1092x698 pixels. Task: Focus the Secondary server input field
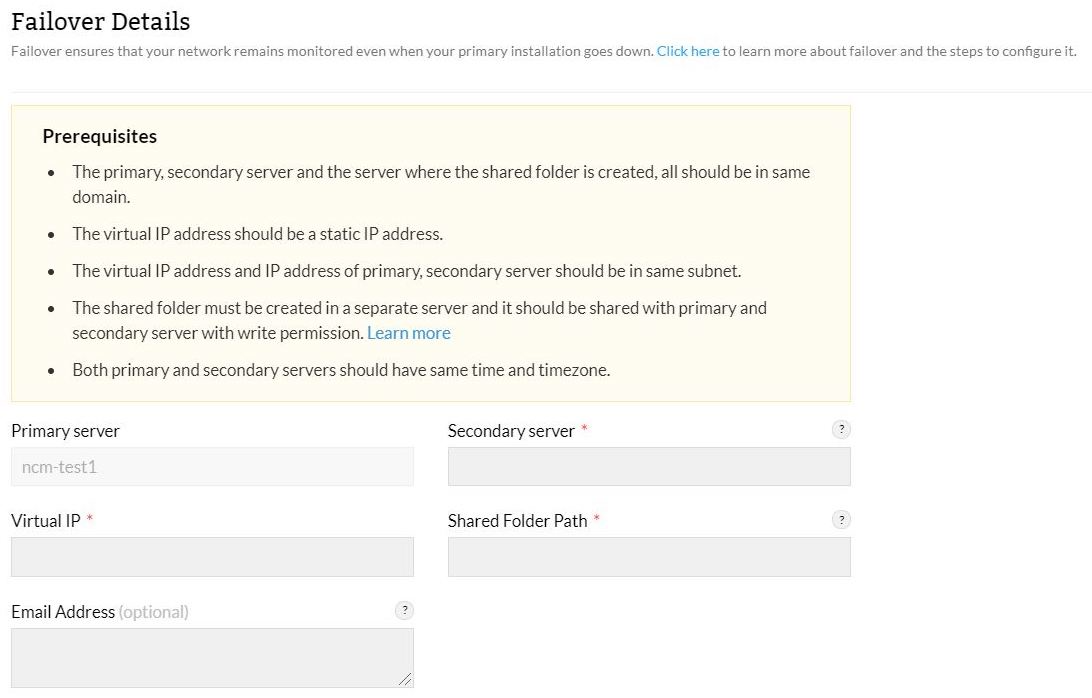point(649,466)
